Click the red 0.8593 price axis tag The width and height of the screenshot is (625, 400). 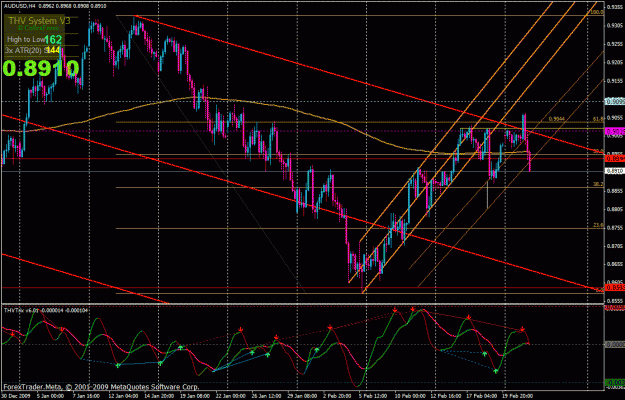[x=615, y=287]
